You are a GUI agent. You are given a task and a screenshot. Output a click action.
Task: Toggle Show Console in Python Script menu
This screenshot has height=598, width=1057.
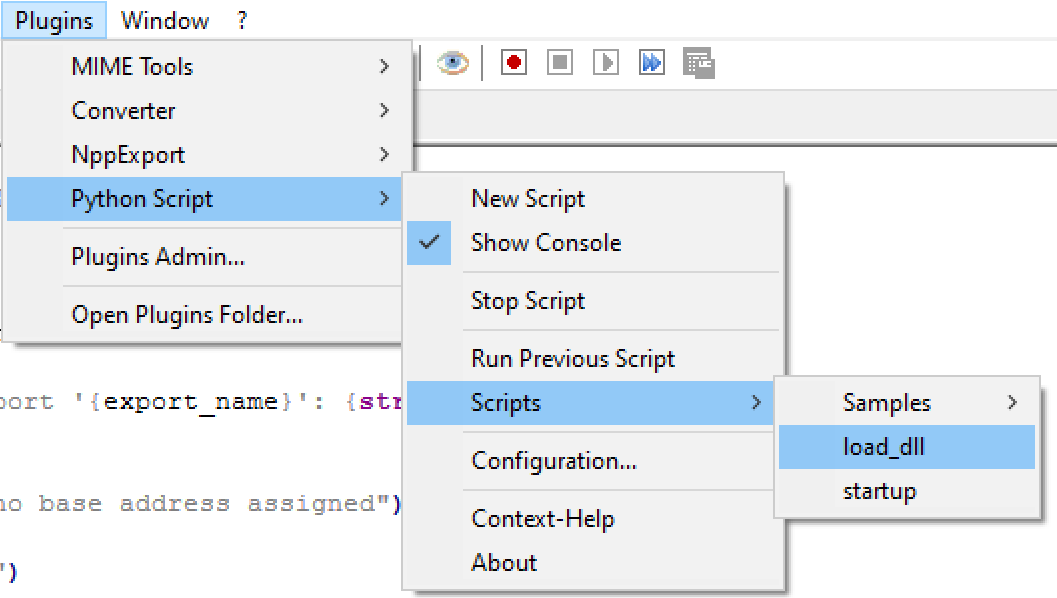click(x=545, y=242)
